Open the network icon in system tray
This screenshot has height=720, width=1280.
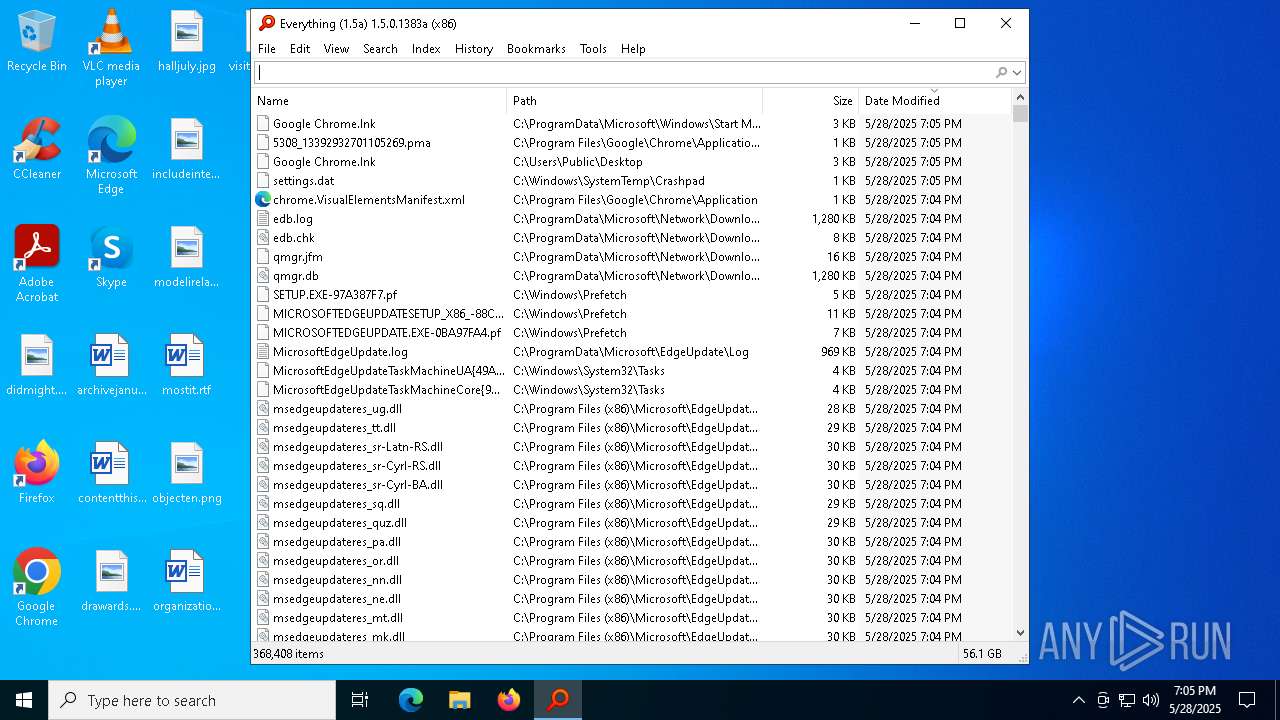pos(1127,701)
